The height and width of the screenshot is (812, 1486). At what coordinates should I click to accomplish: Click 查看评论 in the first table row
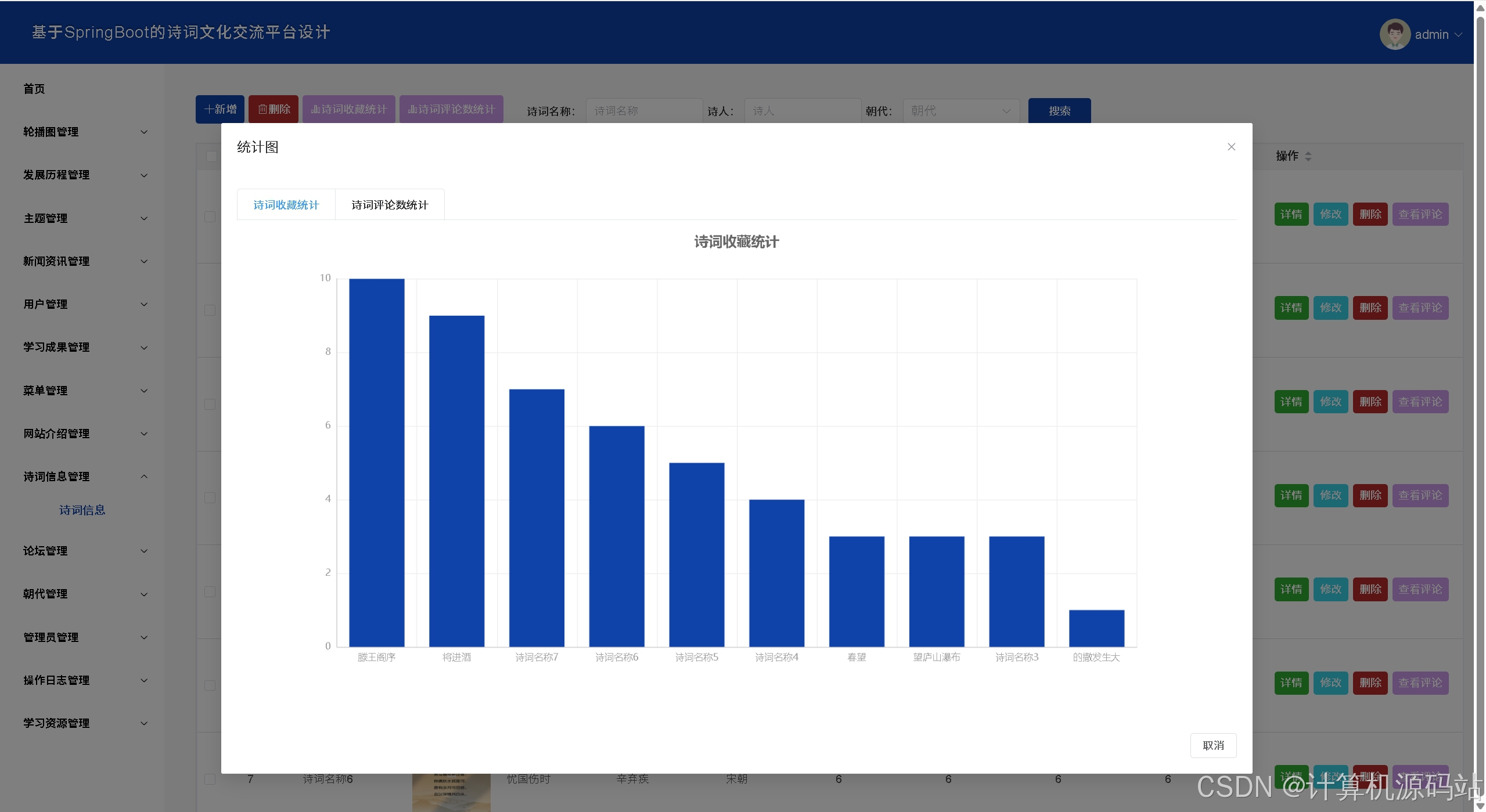[x=1420, y=214]
